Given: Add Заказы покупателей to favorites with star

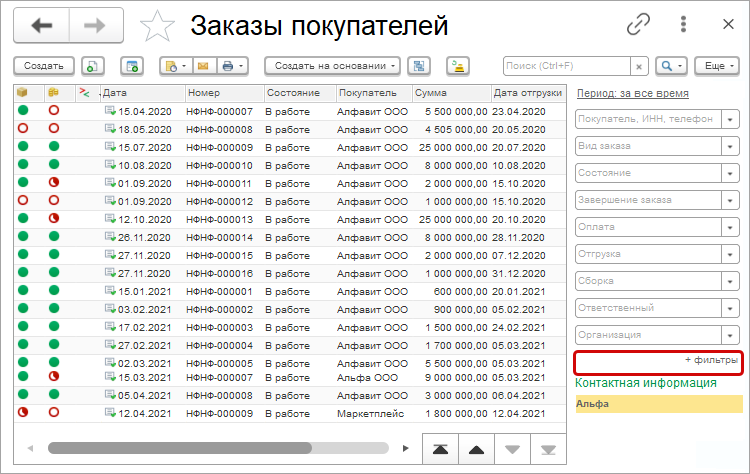Looking at the screenshot, I should [157, 26].
